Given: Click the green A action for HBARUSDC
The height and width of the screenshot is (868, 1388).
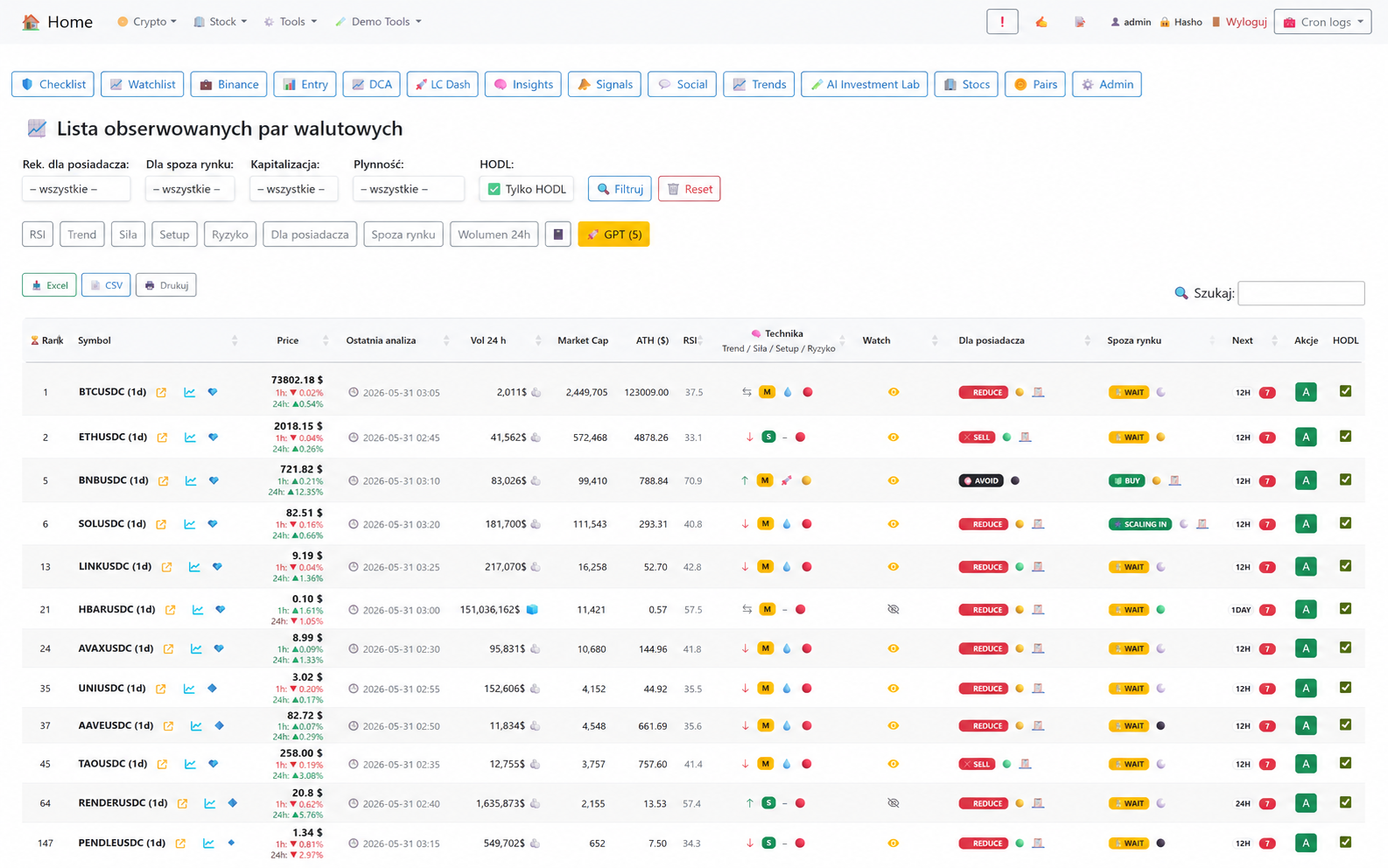Looking at the screenshot, I should pos(1306,609).
